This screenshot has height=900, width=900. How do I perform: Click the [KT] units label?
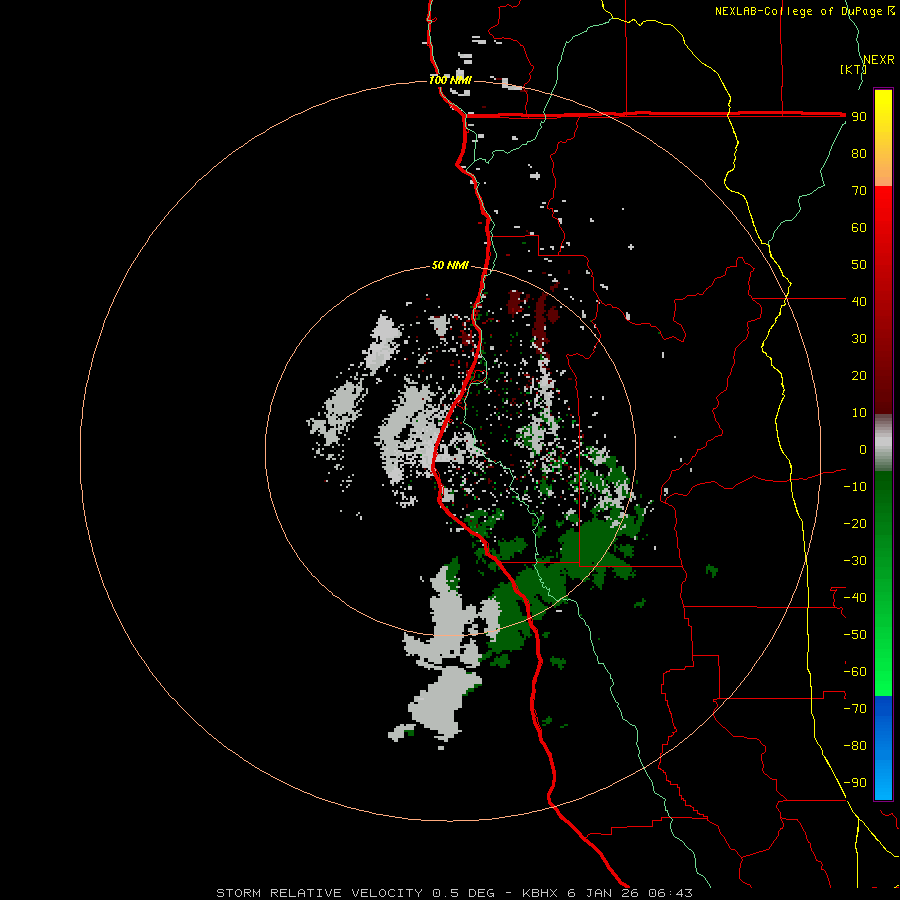point(853,69)
